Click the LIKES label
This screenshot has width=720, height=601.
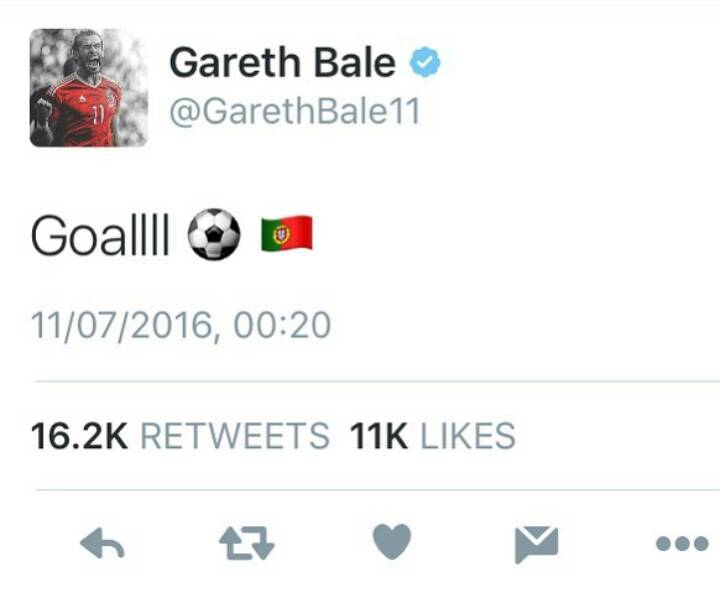coord(468,436)
